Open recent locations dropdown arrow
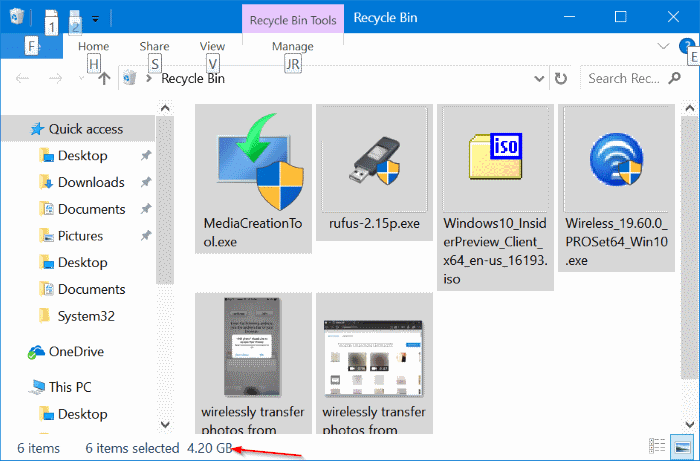 pyautogui.click(x=81, y=79)
